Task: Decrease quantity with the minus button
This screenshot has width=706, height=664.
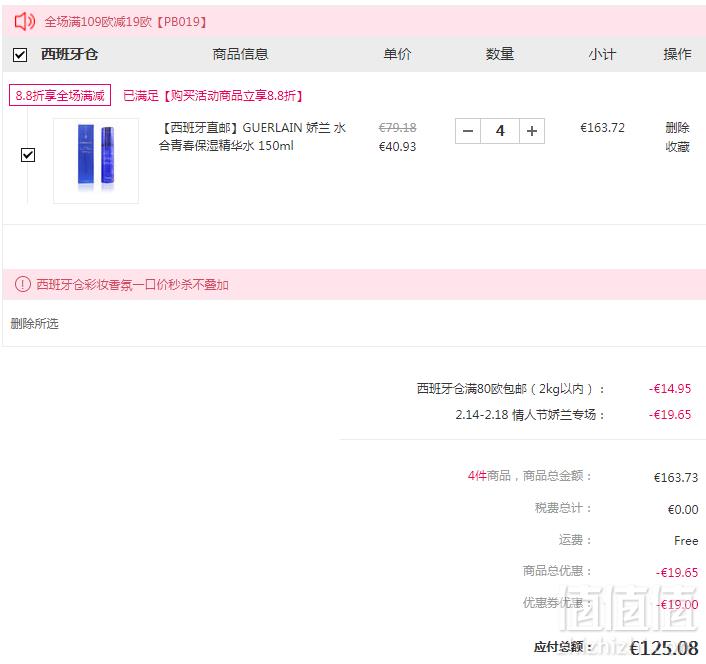Action: (468, 131)
